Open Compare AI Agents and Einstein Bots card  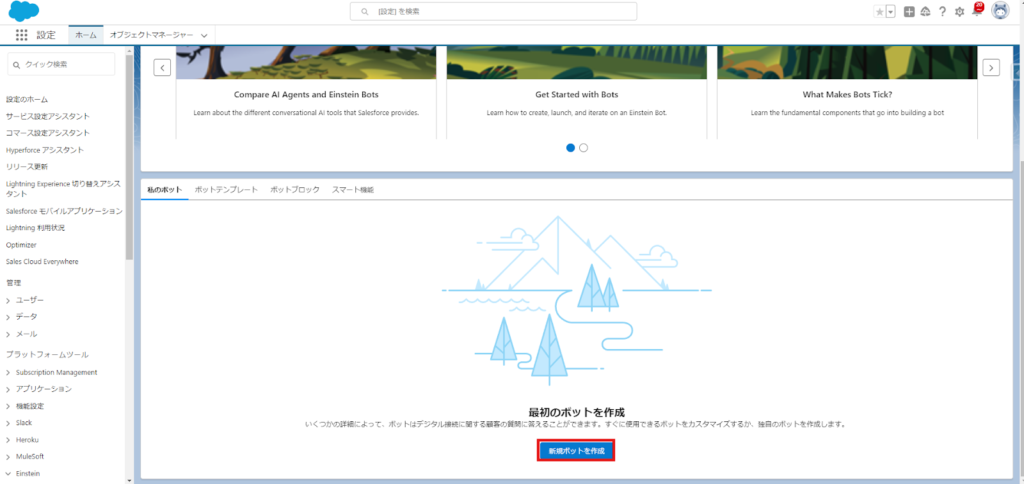coord(306,92)
